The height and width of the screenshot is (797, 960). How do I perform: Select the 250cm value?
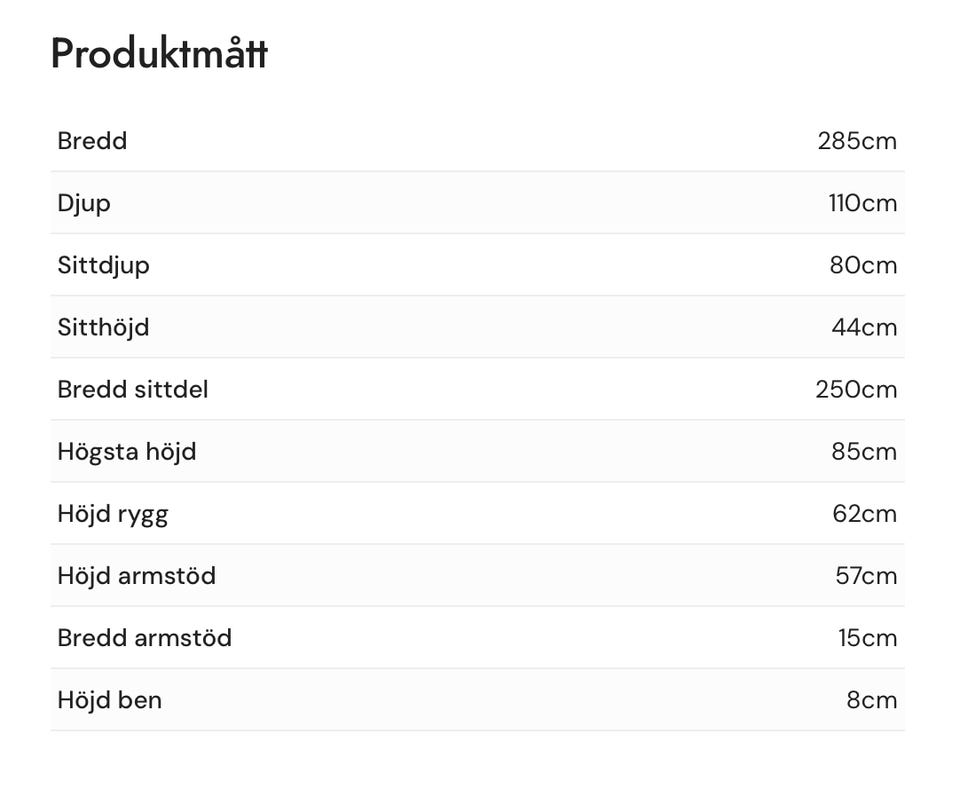[x=856, y=389]
